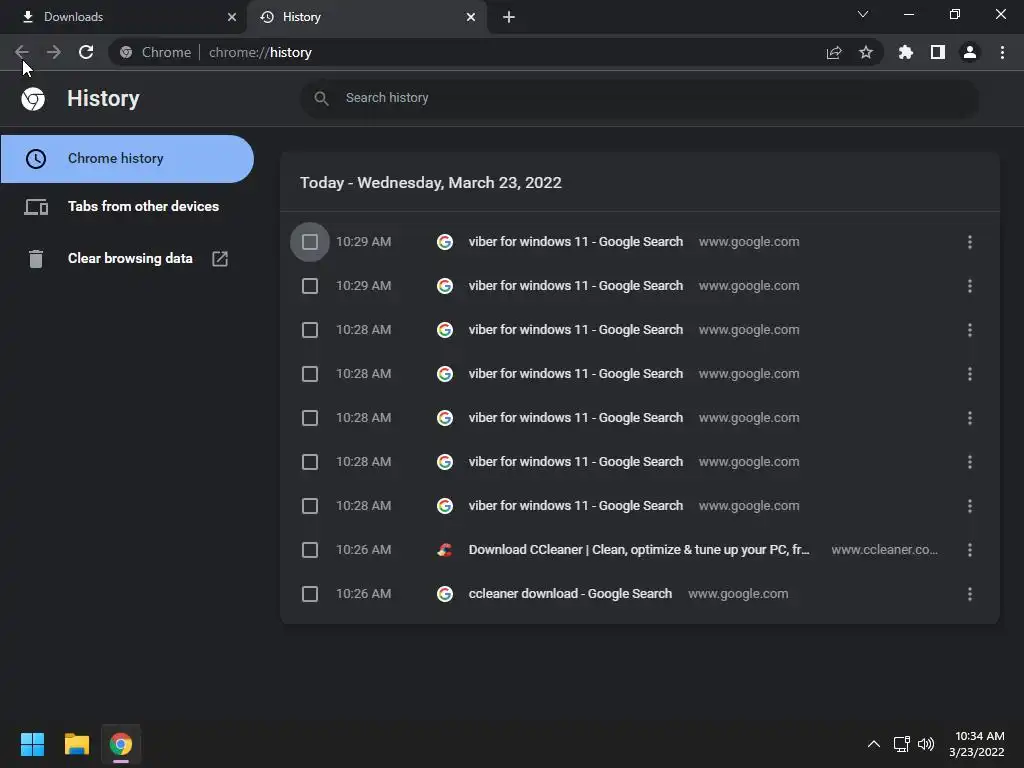The image size is (1024, 768).
Task: Open more actions for the Download CCleaner entry
Action: (x=970, y=550)
